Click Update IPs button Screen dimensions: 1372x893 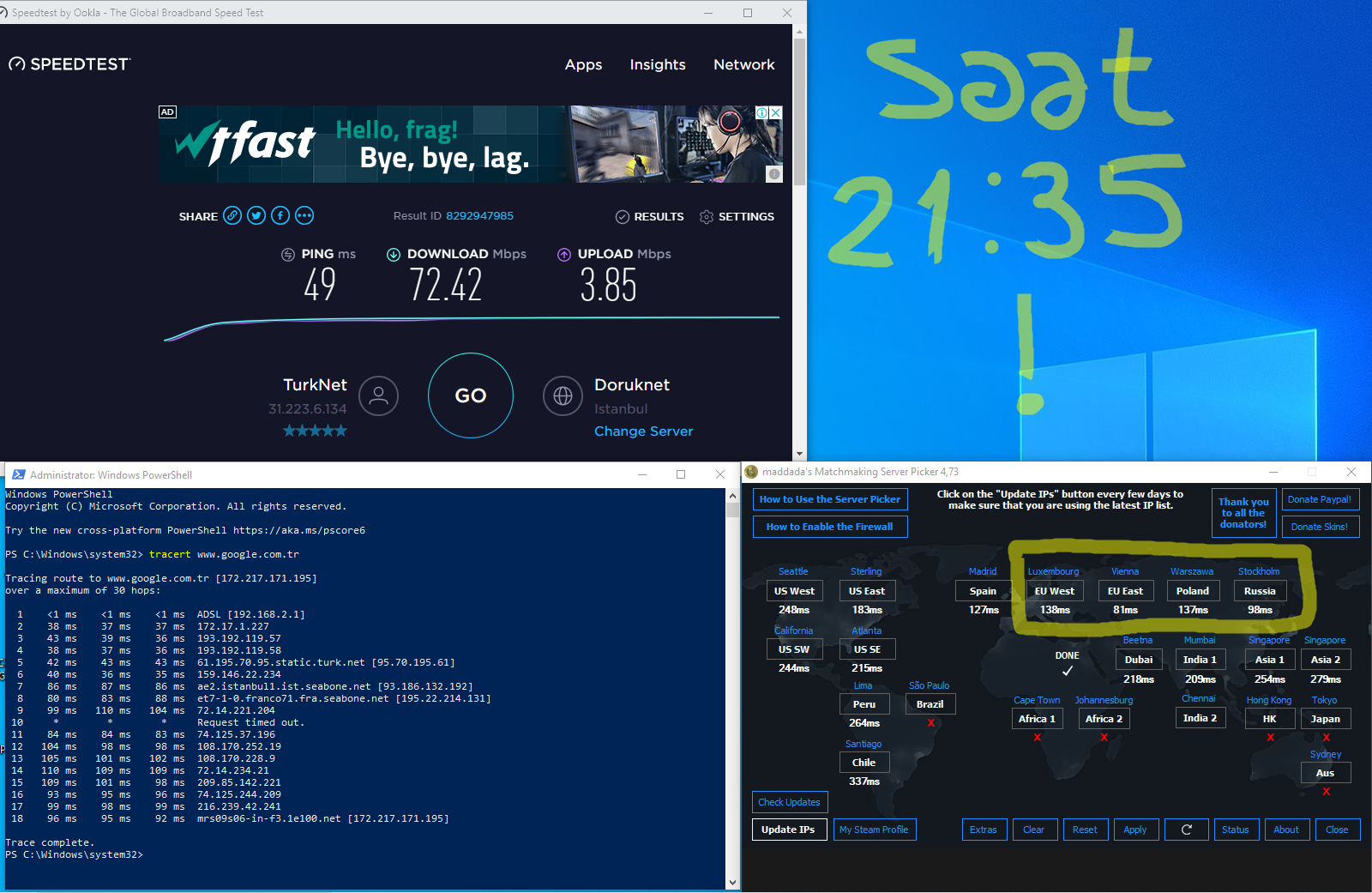pyautogui.click(x=789, y=830)
